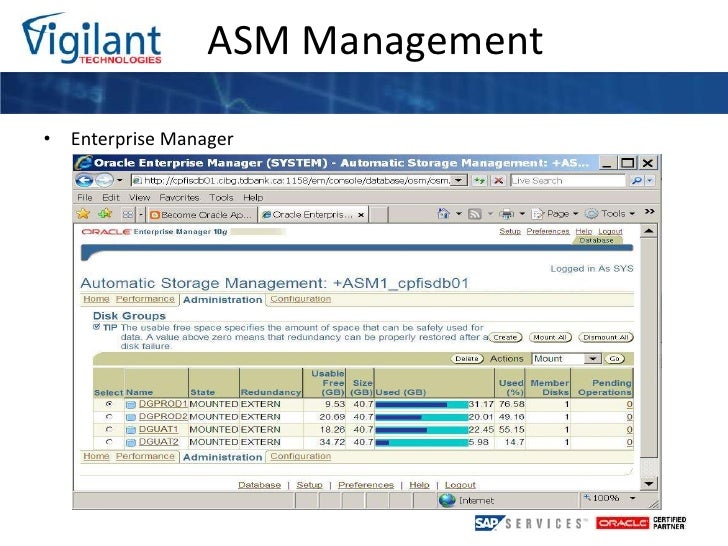Screen dimensions: 728x546
Task: Click the vertical scrollbar up arrow
Action: (649, 231)
